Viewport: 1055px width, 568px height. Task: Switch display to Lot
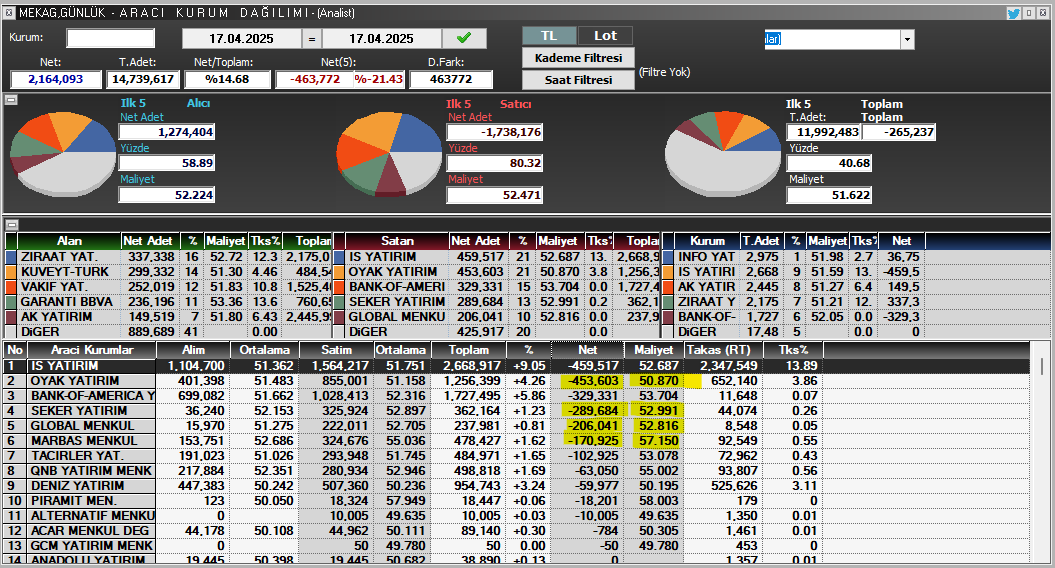pyautogui.click(x=605, y=36)
